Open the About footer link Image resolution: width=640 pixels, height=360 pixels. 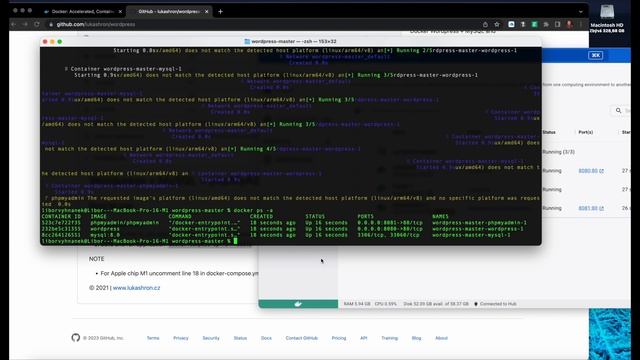(x=441, y=338)
